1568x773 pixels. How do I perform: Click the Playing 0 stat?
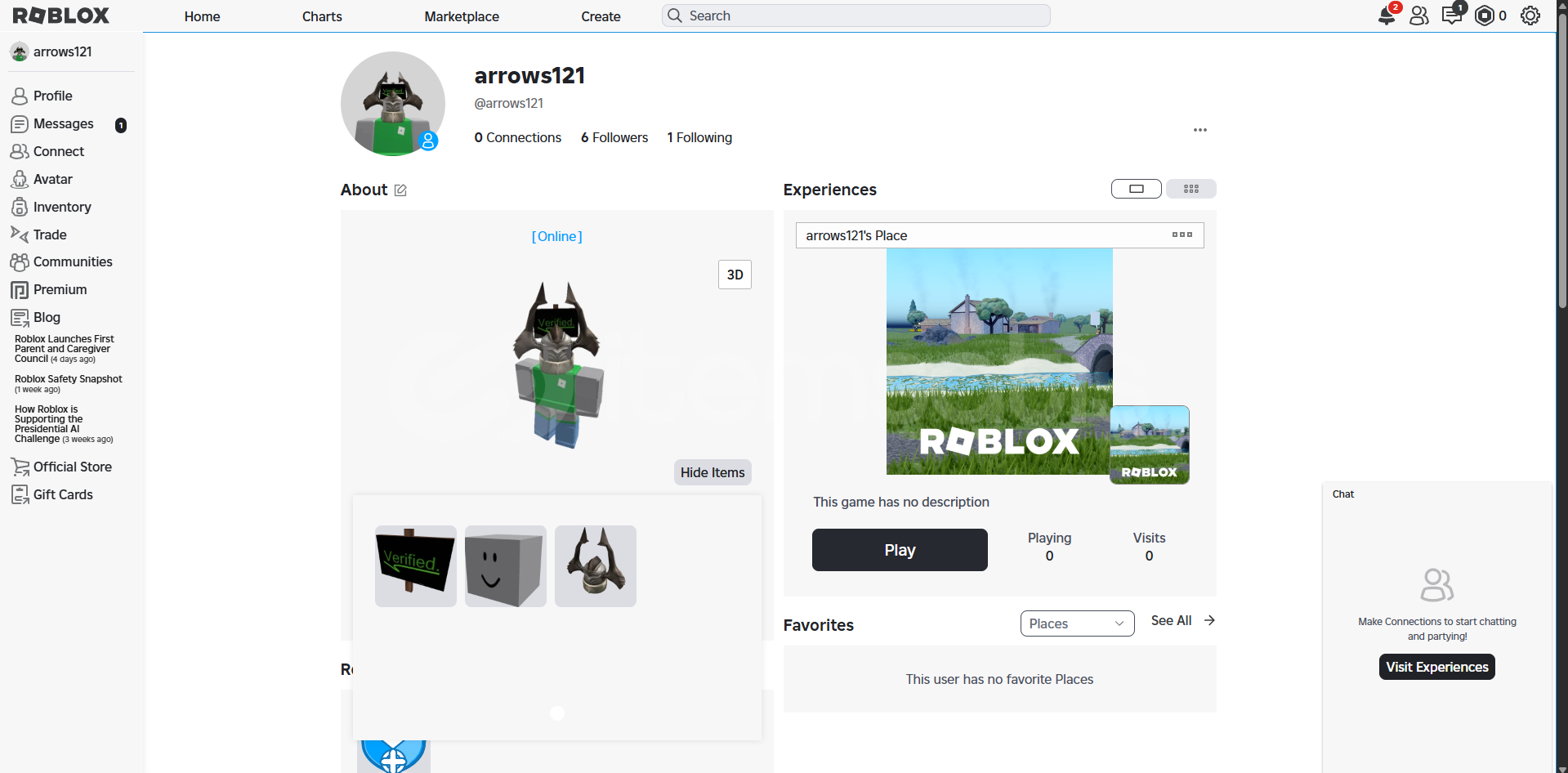[x=1049, y=547]
